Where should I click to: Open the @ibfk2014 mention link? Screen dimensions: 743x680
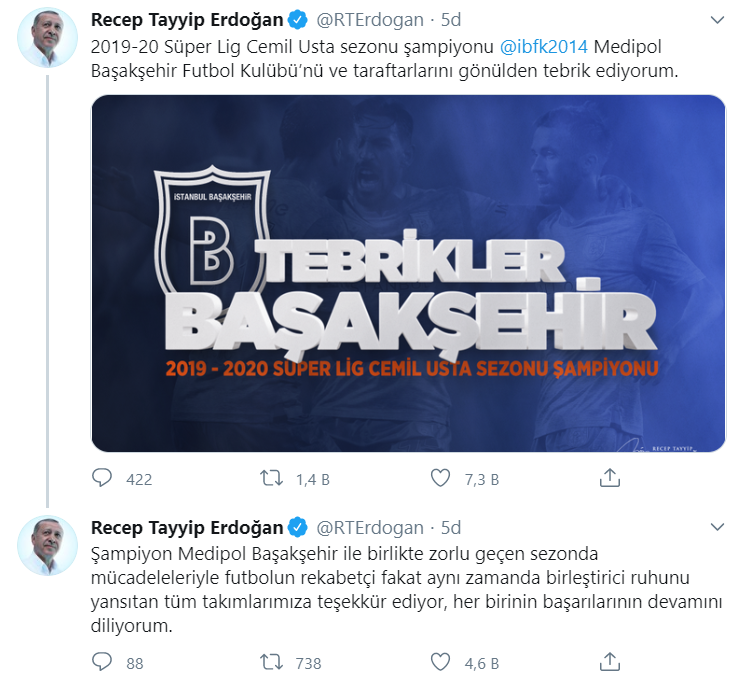[x=544, y=46]
